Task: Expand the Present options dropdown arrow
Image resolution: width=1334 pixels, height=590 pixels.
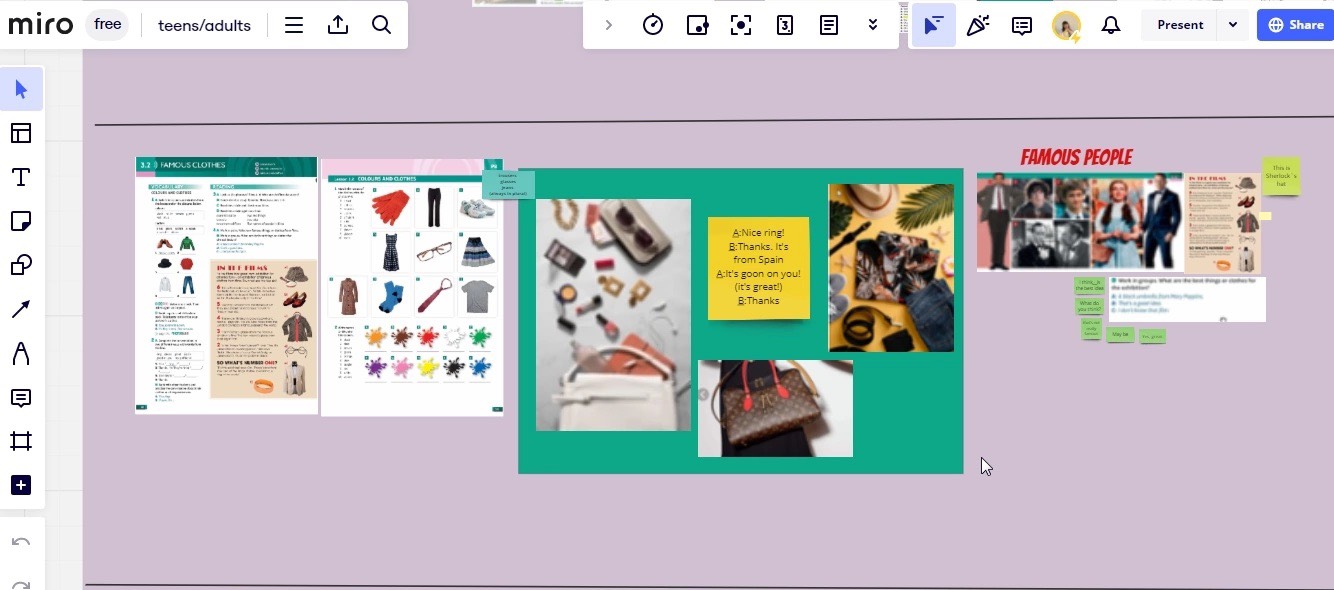Action: click(x=1233, y=25)
